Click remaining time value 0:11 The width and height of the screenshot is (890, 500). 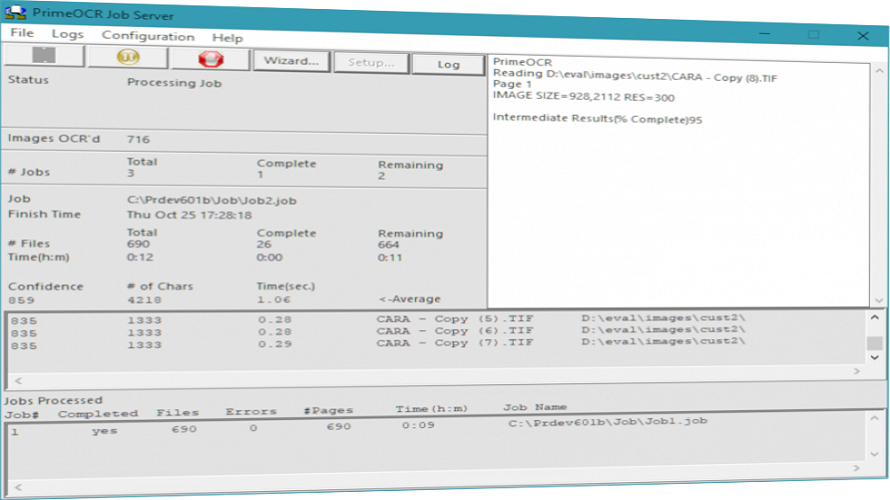pos(390,258)
